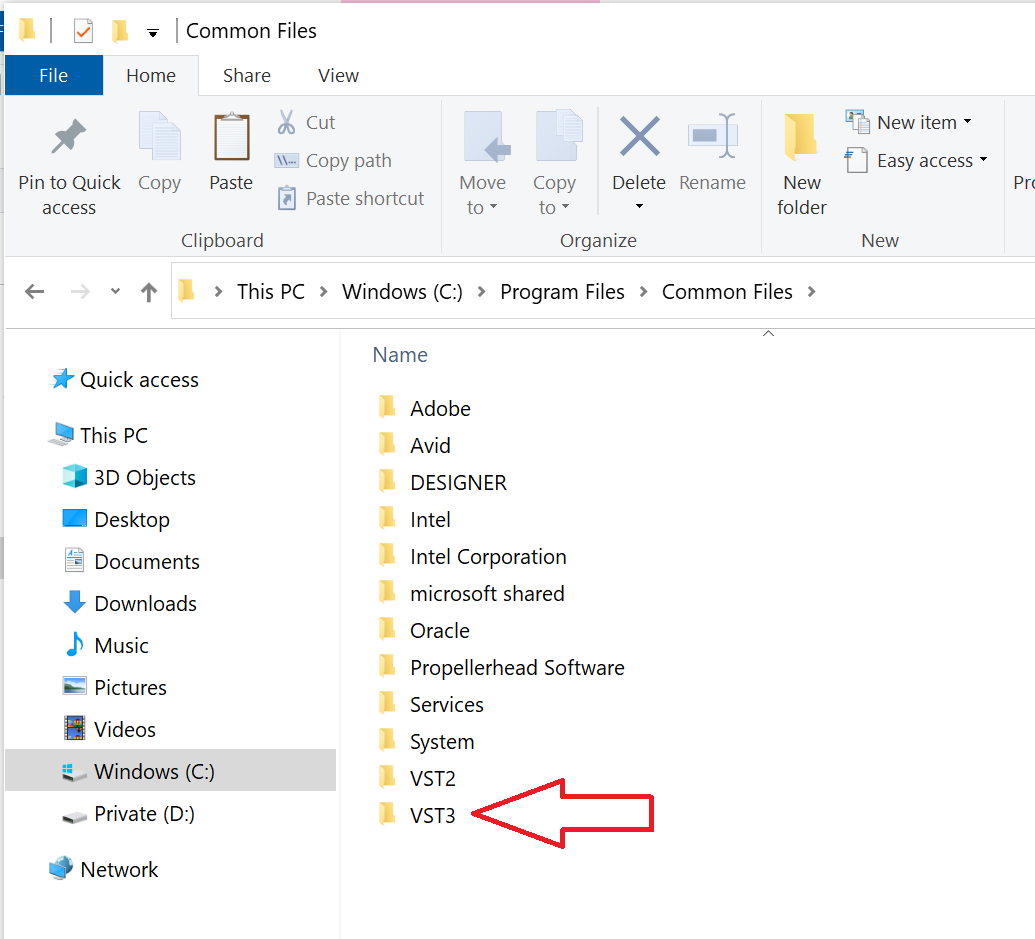Screen dimensions: 1035x939
Task: Open Downloads in navigation pane
Action: [x=145, y=604]
